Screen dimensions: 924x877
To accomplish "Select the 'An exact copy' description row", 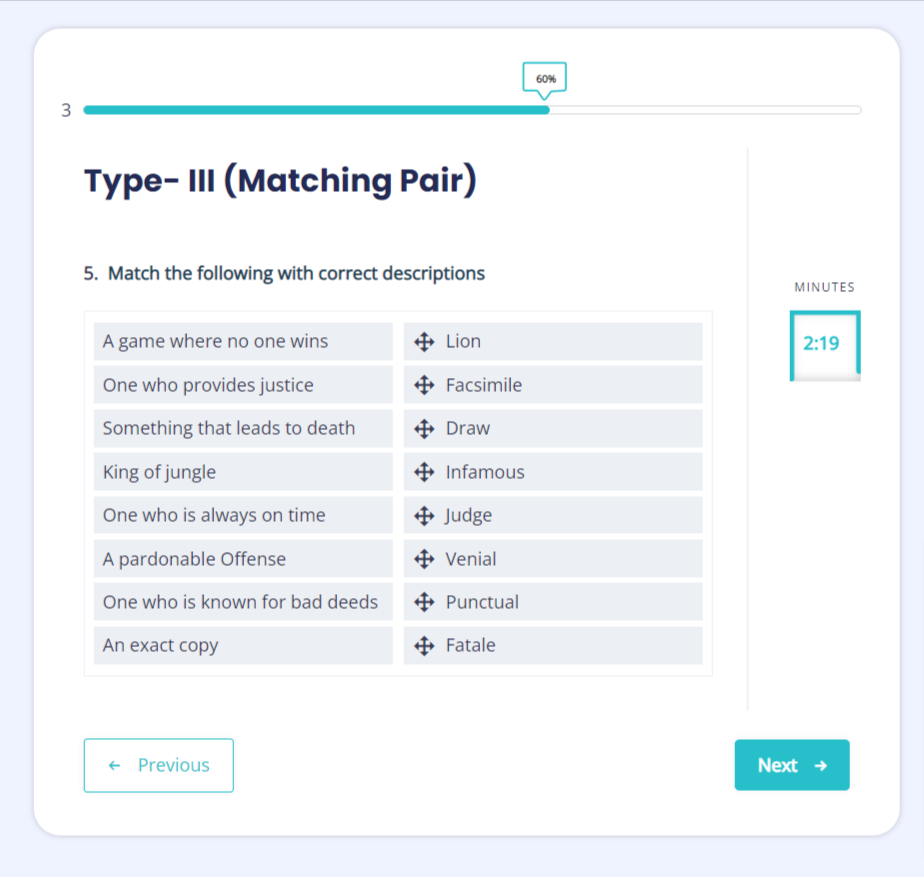I will tap(242, 646).
